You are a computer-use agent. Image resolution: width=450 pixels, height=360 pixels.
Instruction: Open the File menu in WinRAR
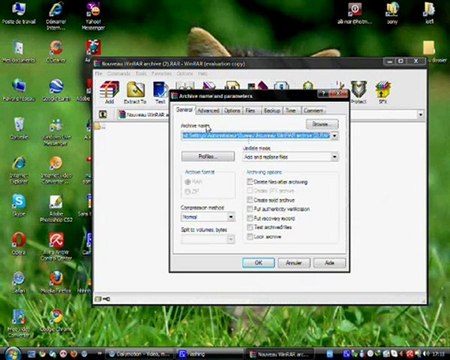coord(99,73)
